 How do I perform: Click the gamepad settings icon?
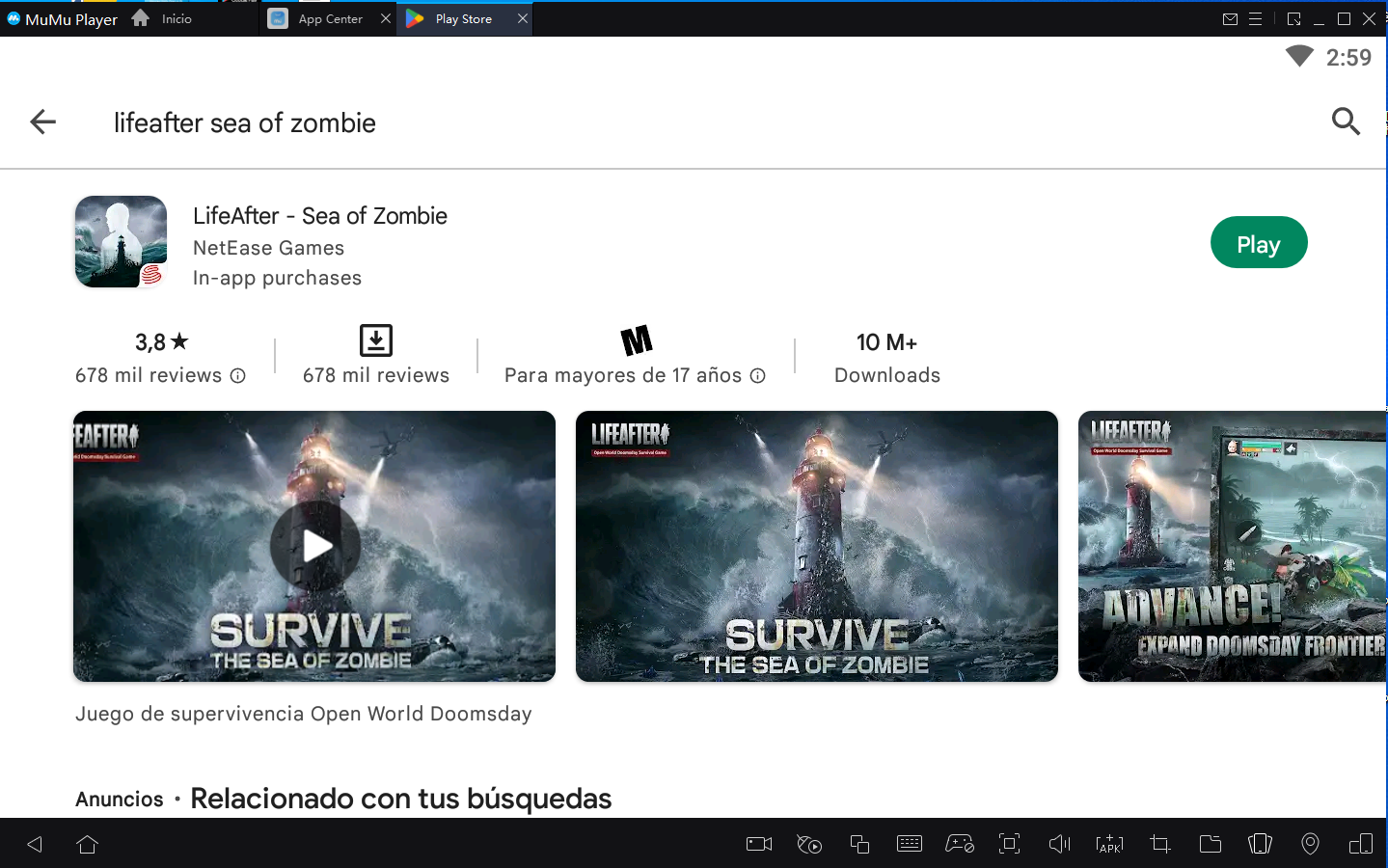coord(959,845)
